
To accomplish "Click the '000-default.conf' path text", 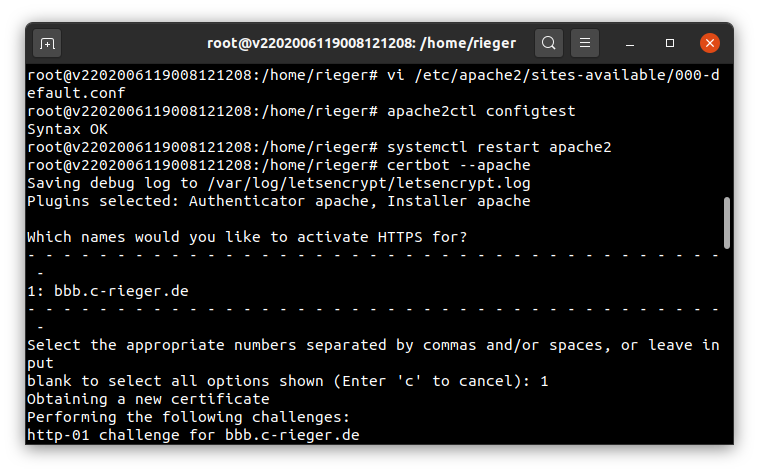I will coord(697,75).
